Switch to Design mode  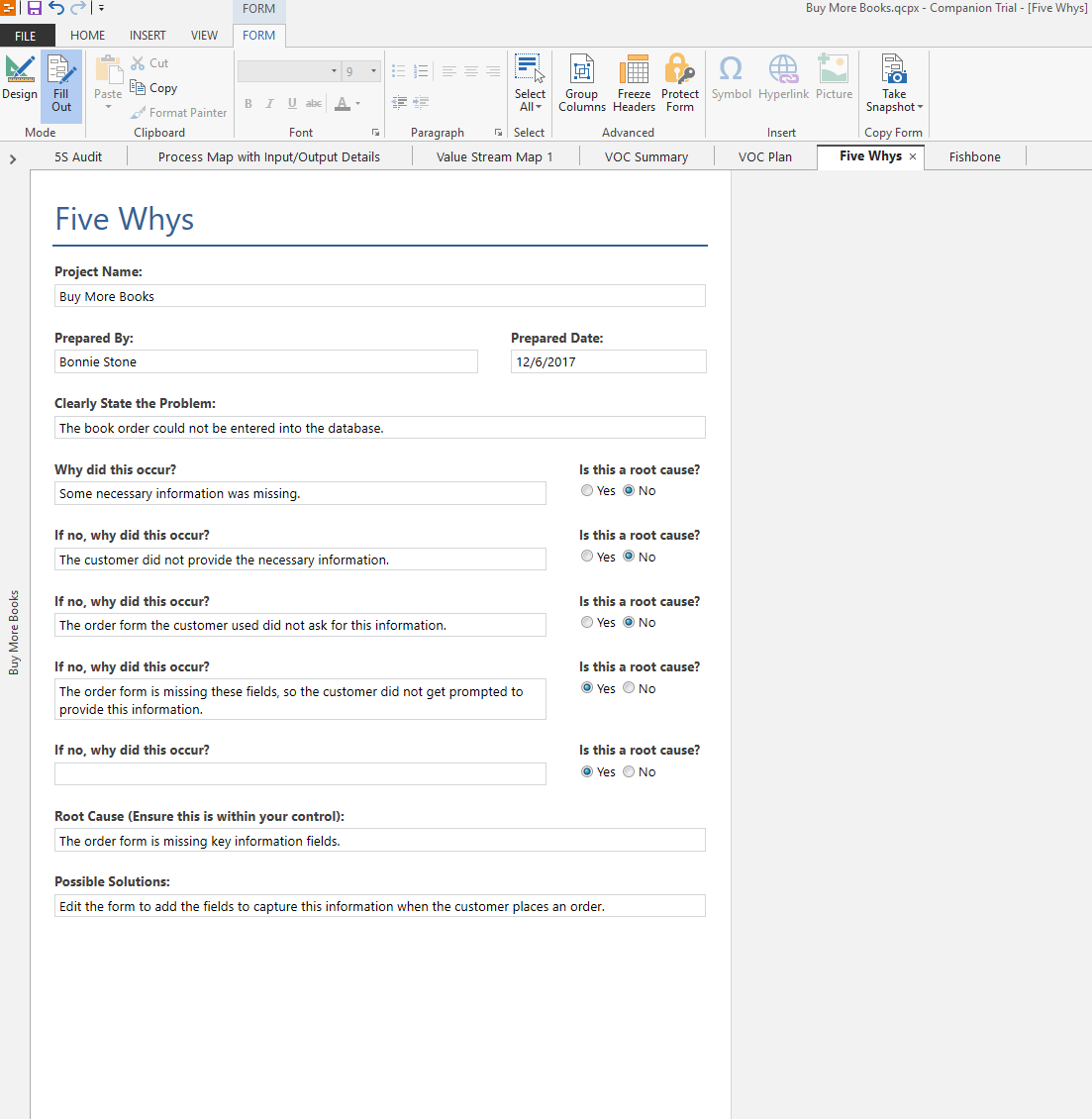point(20,79)
